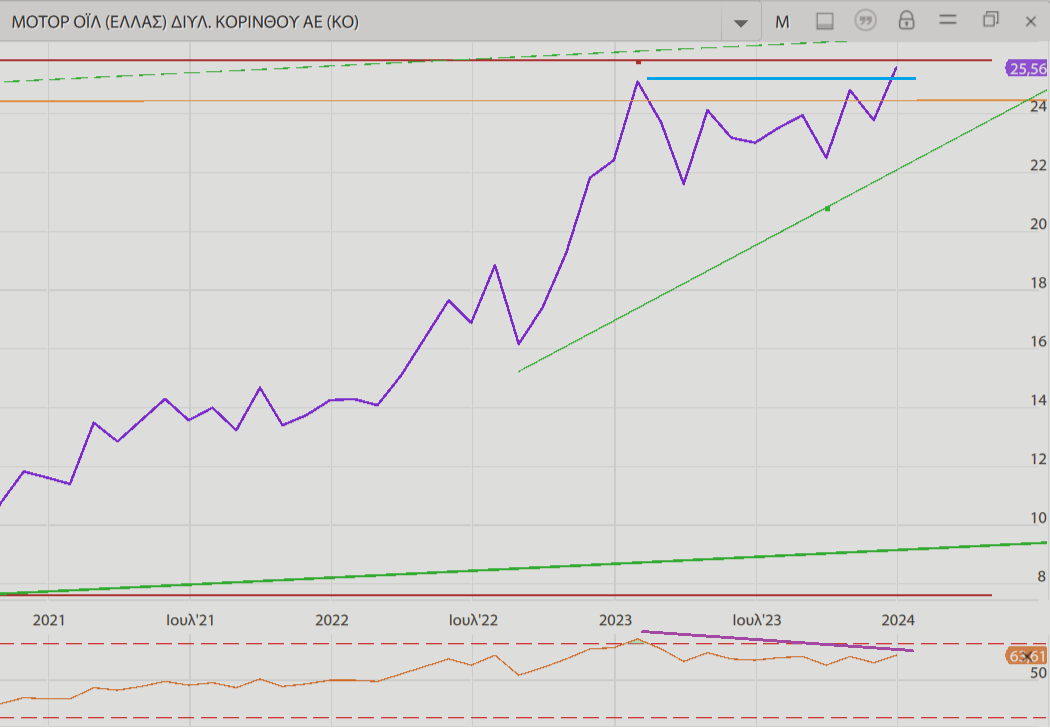Image resolution: width=1050 pixels, height=728 pixels.
Task: Click the 2024 date axis label
Action: coord(898,620)
